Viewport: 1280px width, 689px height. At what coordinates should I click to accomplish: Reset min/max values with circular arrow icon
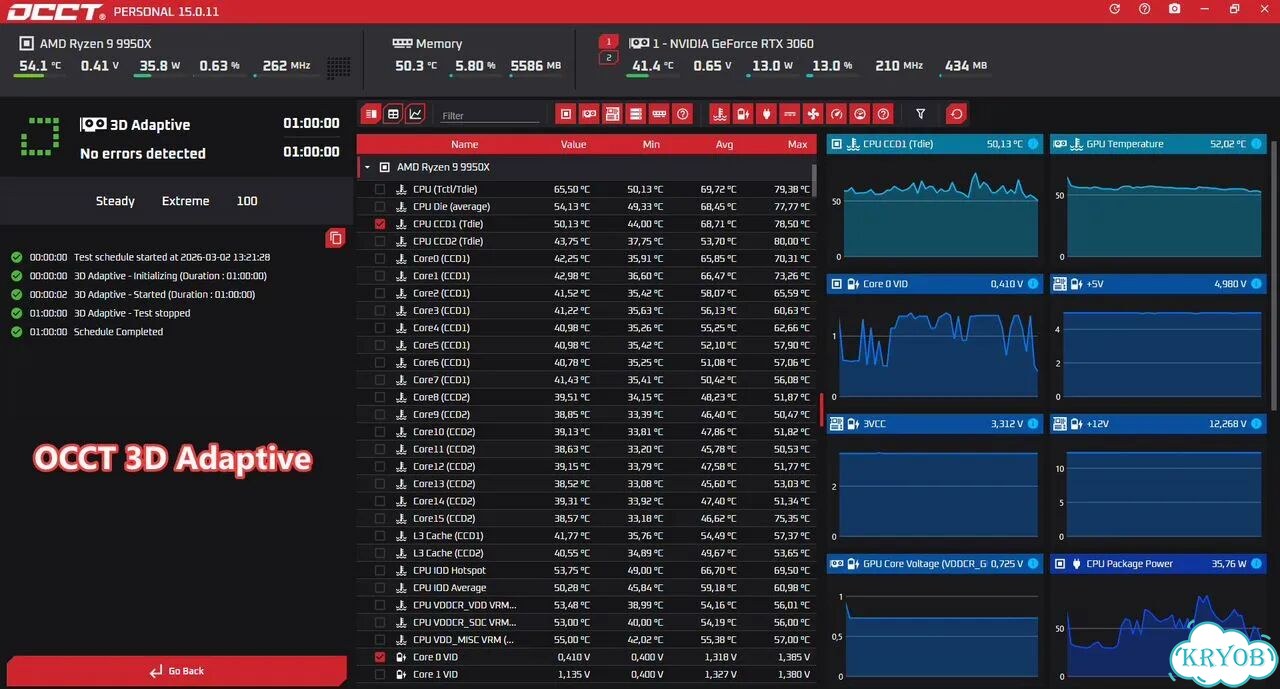click(957, 114)
